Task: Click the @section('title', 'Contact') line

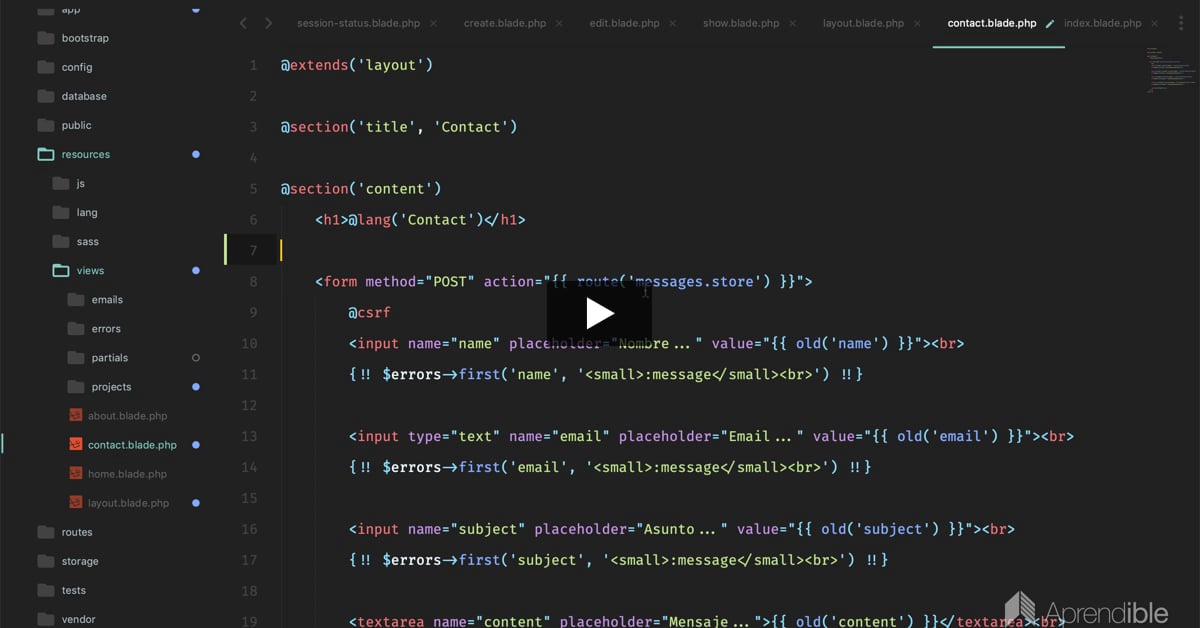Action: click(x=399, y=127)
